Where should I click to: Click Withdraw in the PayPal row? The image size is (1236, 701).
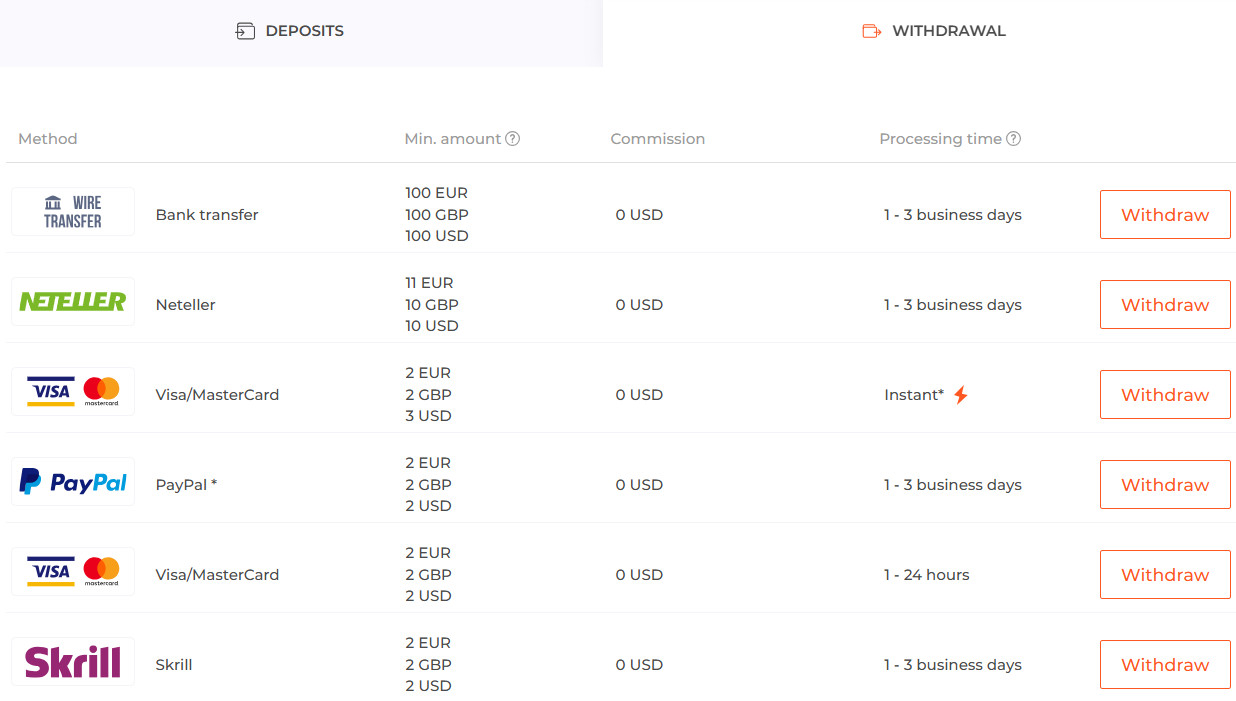(x=1164, y=485)
